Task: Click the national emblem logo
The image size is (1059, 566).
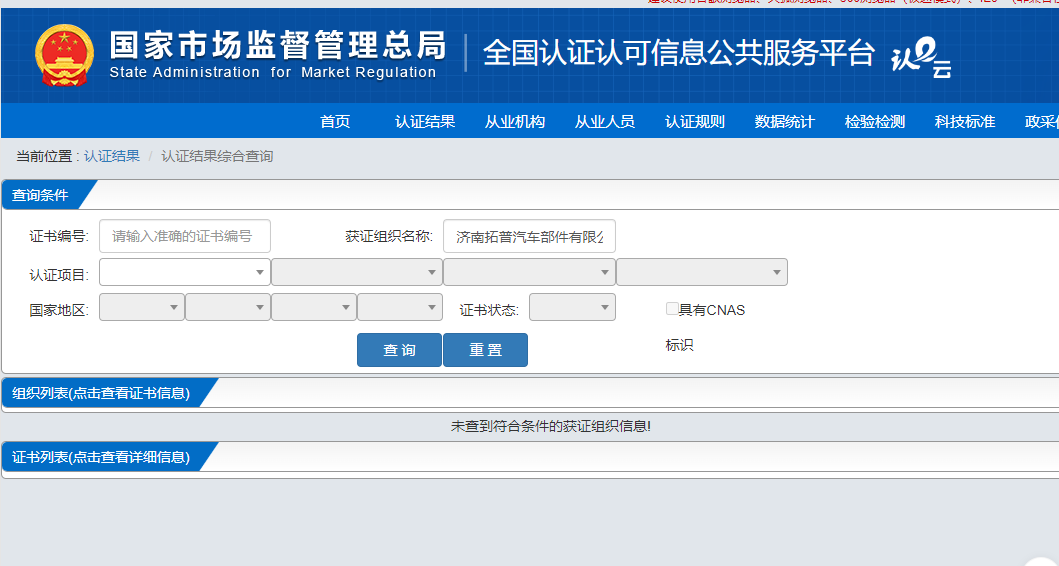Action: [x=64, y=55]
